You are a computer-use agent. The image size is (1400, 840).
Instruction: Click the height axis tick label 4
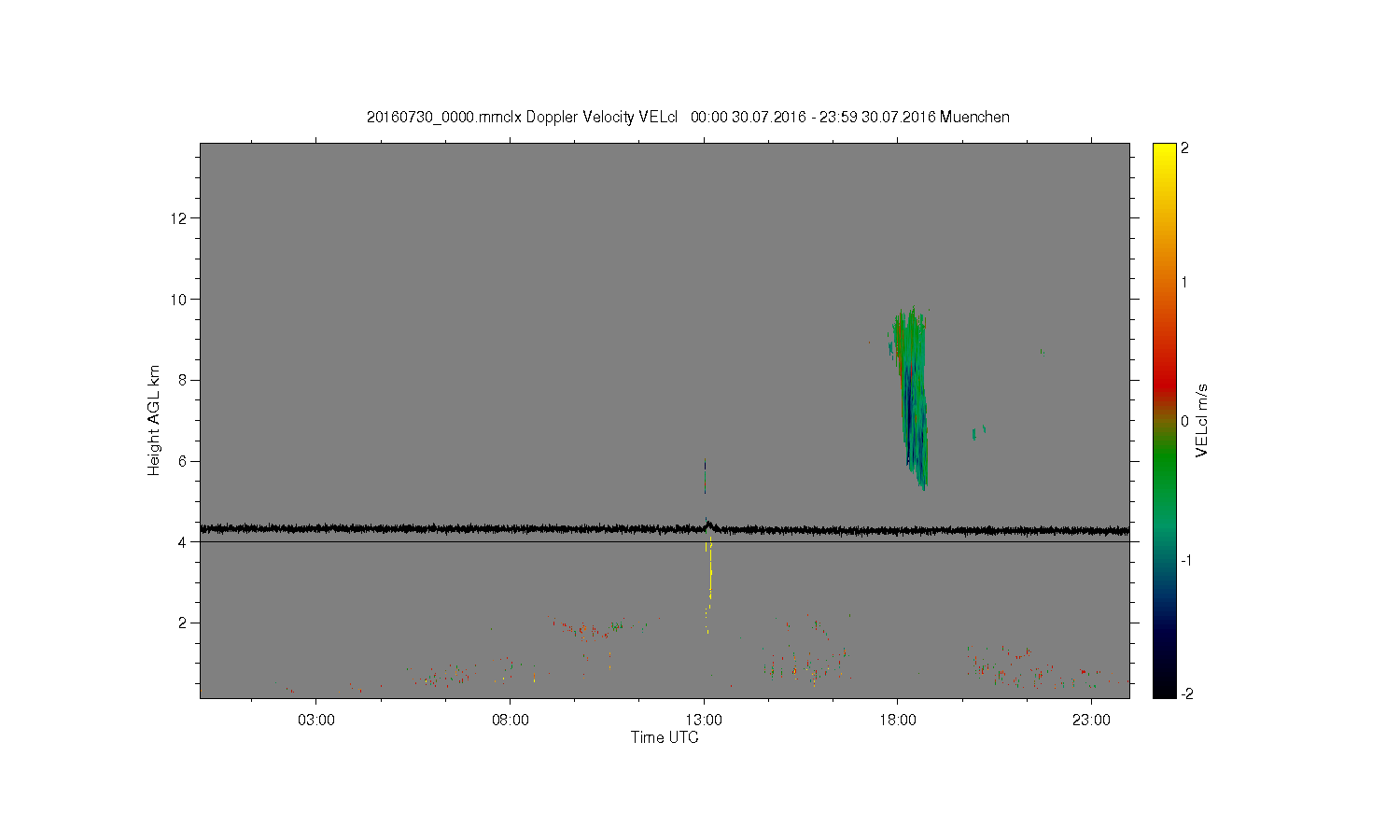[x=184, y=542]
